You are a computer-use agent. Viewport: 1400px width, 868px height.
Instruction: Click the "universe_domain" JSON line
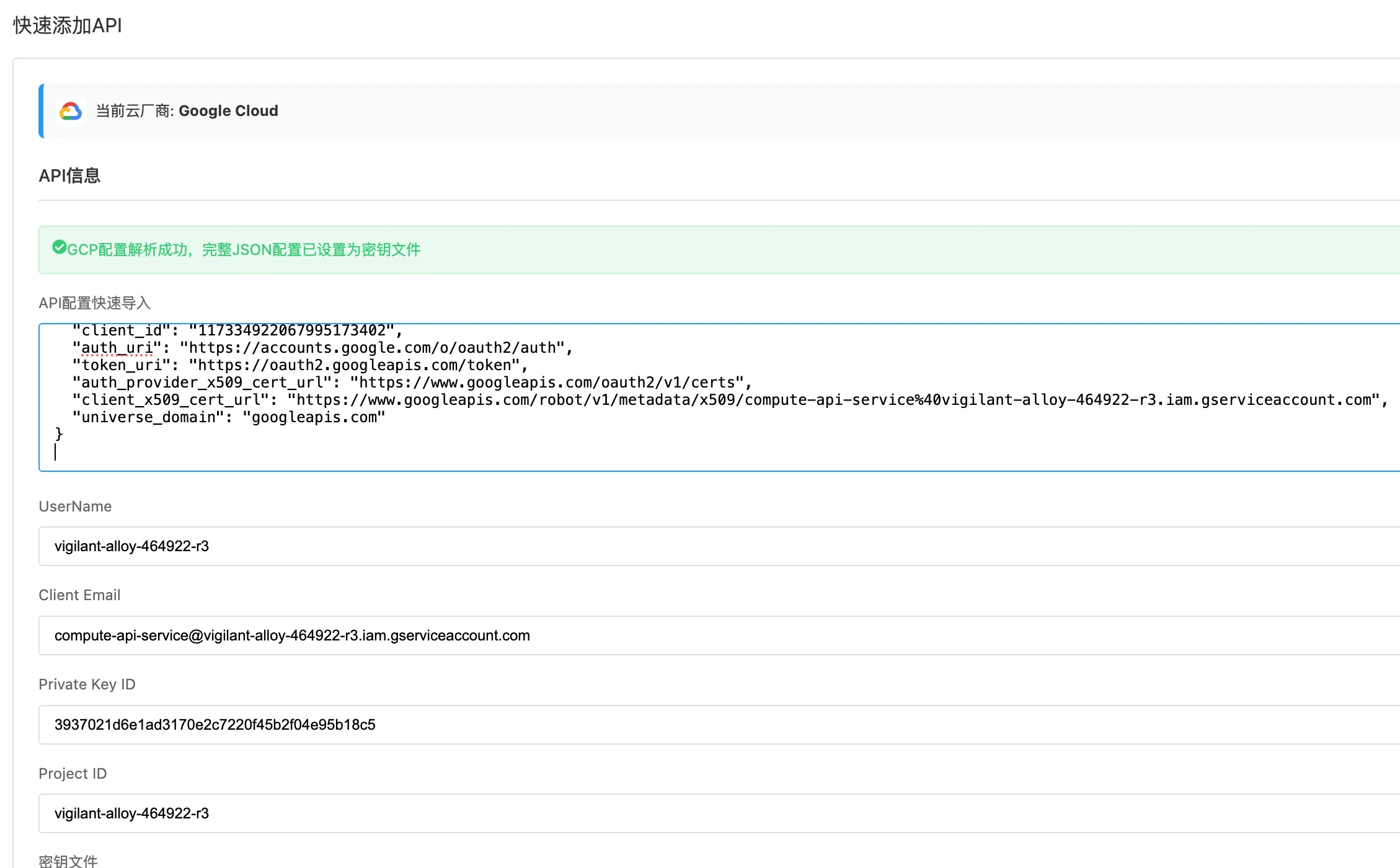(229, 417)
